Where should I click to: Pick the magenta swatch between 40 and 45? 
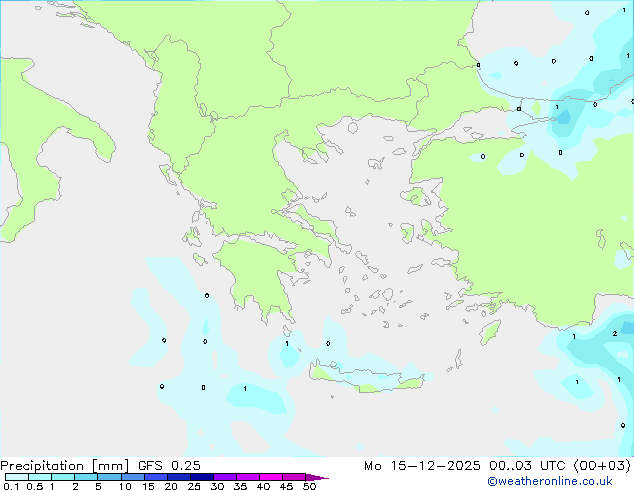tap(271, 477)
